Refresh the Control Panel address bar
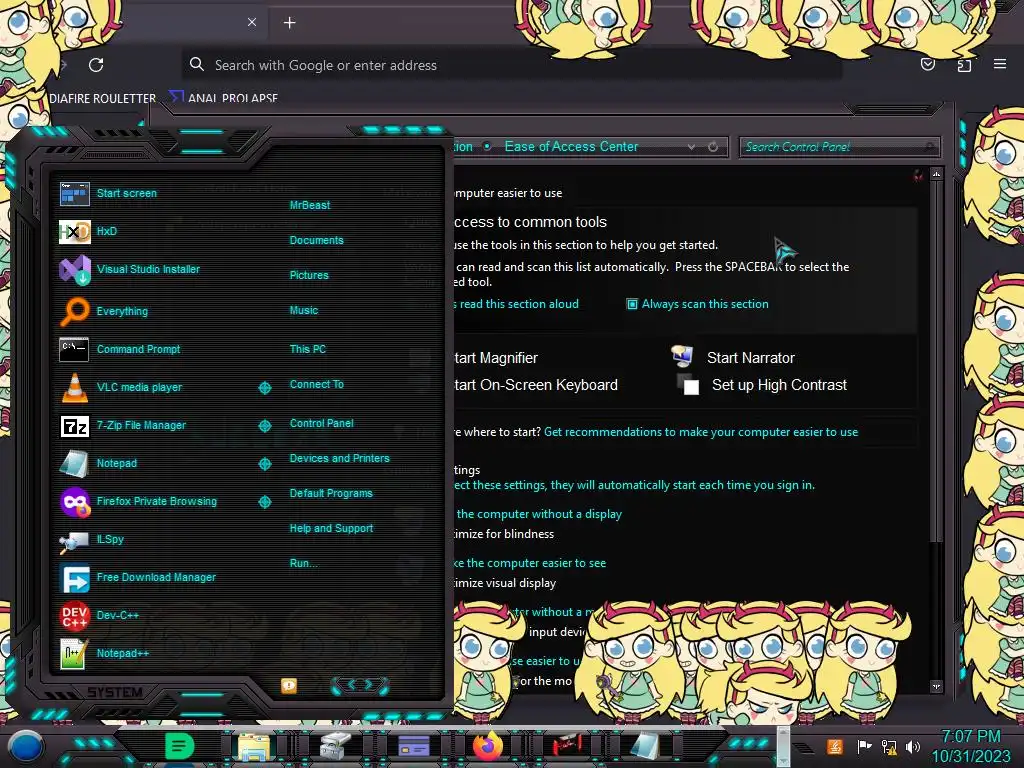 (713, 147)
